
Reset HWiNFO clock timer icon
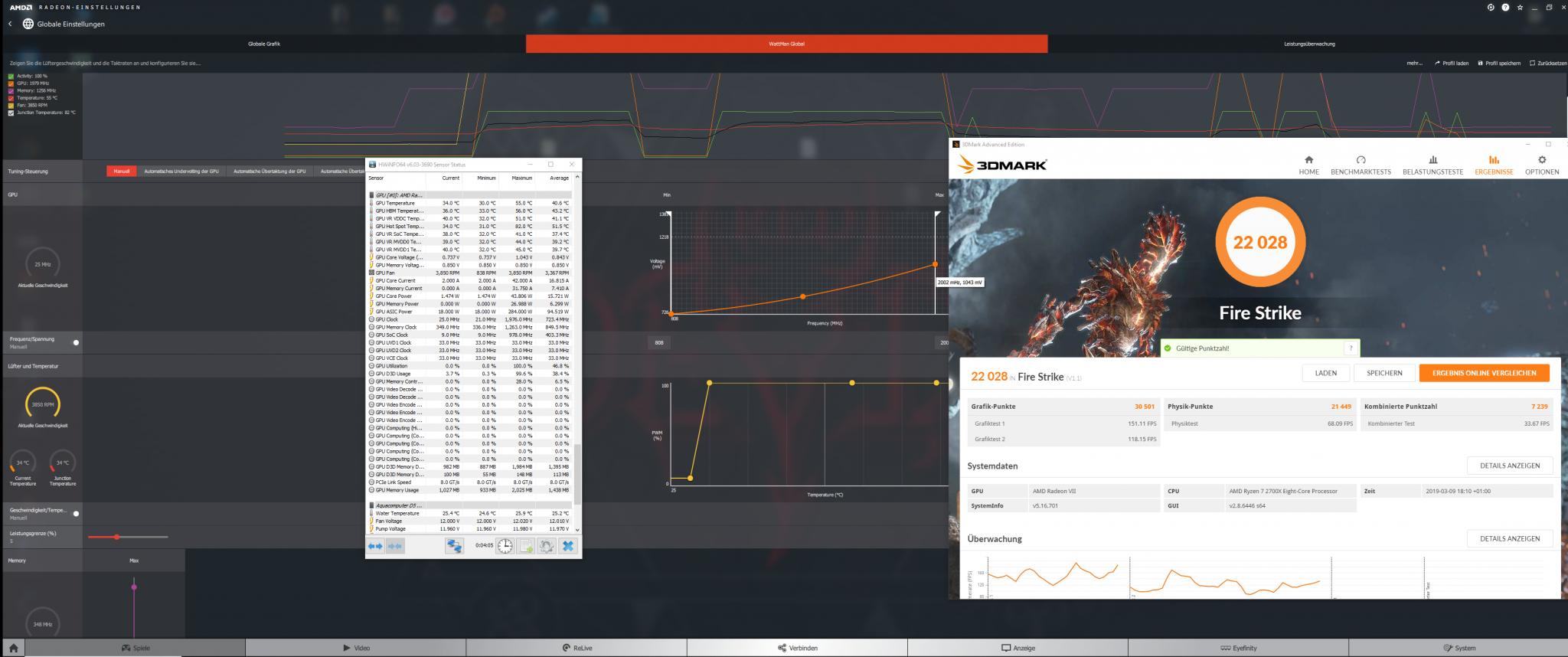(x=505, y=546)
